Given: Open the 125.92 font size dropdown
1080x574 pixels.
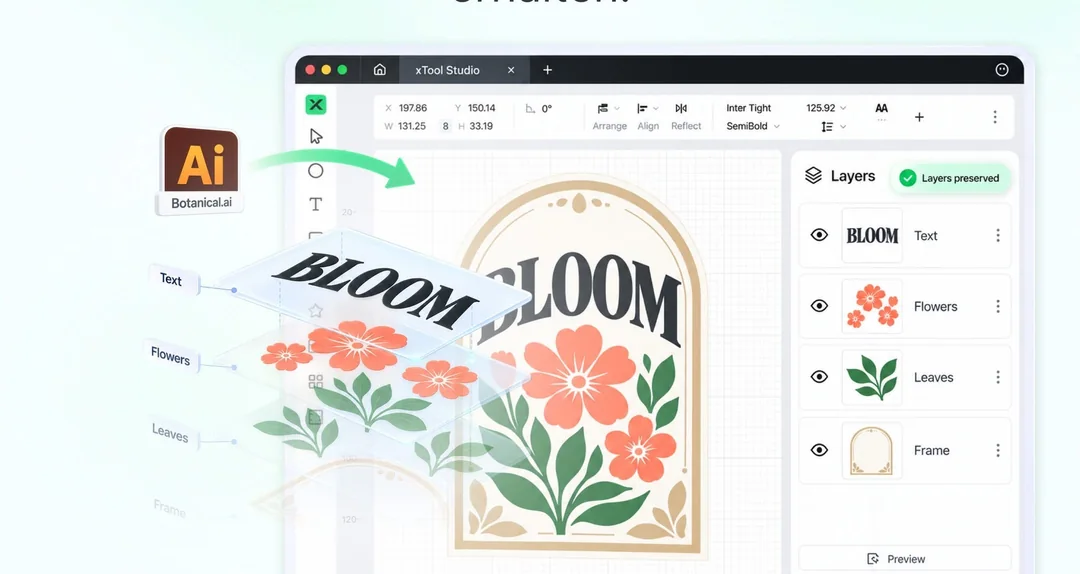Looking at the screenshot, I should 827,108.
